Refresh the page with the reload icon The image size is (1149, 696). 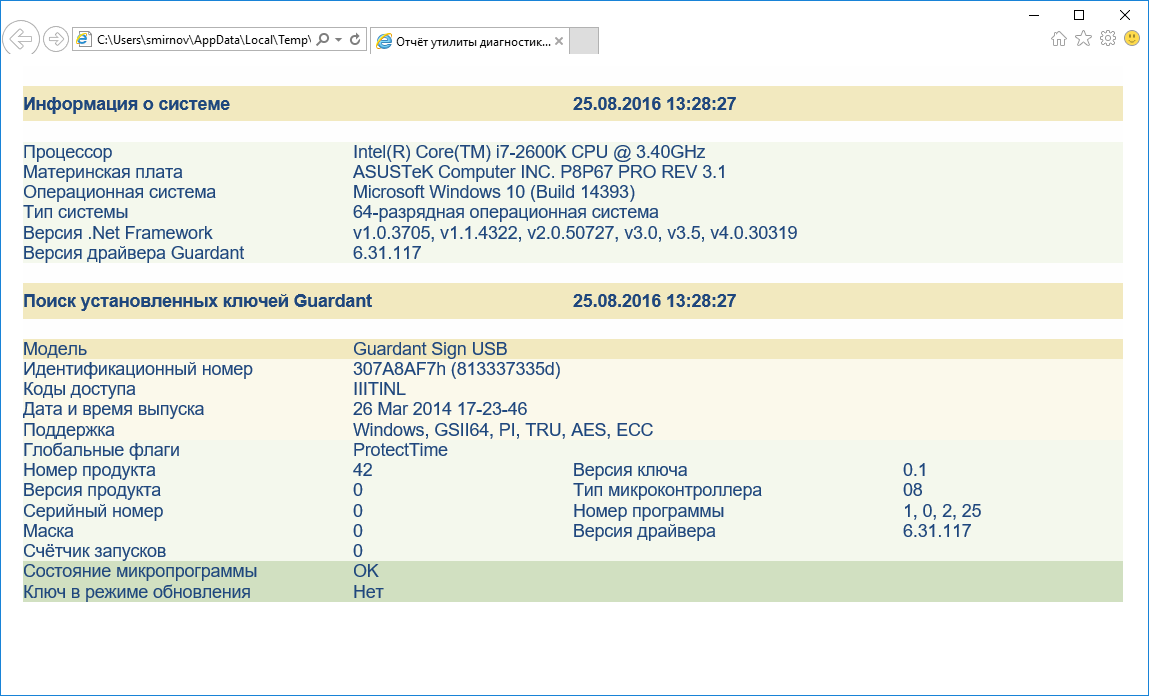pyautogui.click(x=355, y=40)
